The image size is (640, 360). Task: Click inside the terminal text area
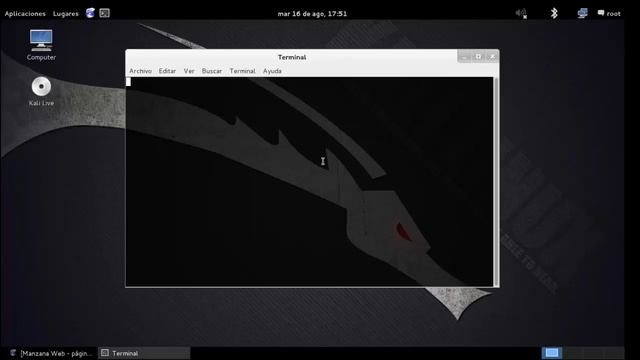click(309, 182)
